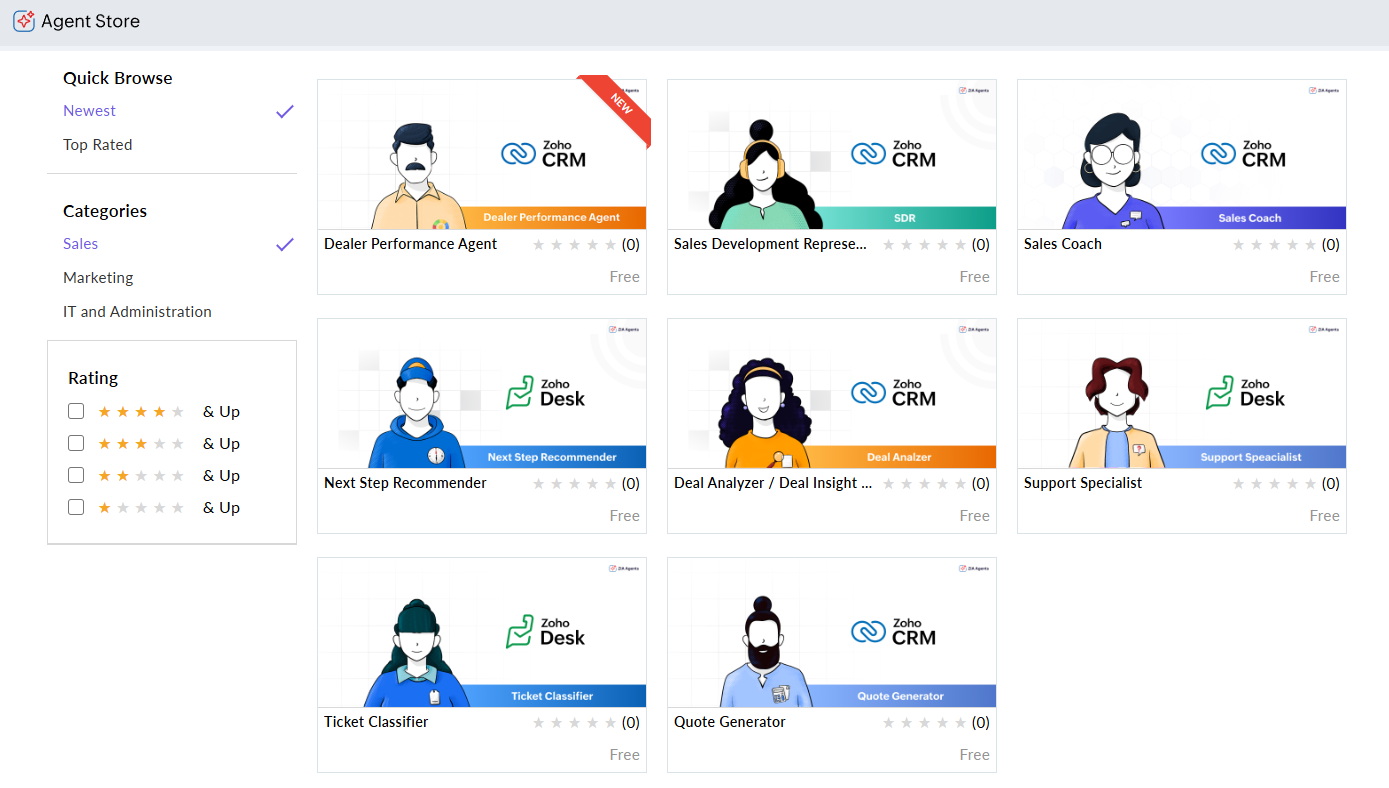The height and width of the screenshot is (788, 1389).
Task: Select Top Rated in Quick Browse
Action: click(97, 145)
